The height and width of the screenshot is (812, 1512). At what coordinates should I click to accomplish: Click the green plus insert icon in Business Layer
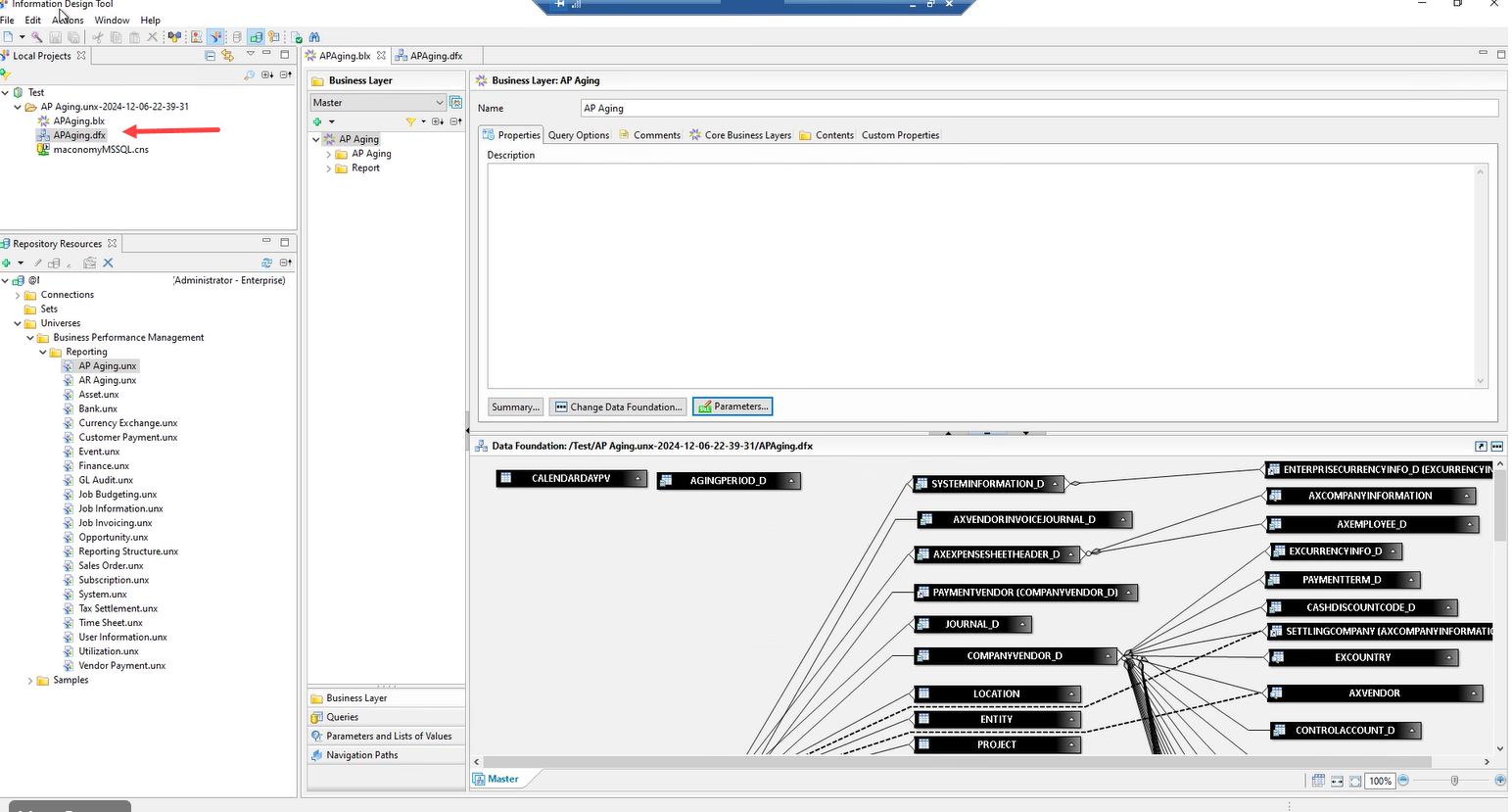317,121
